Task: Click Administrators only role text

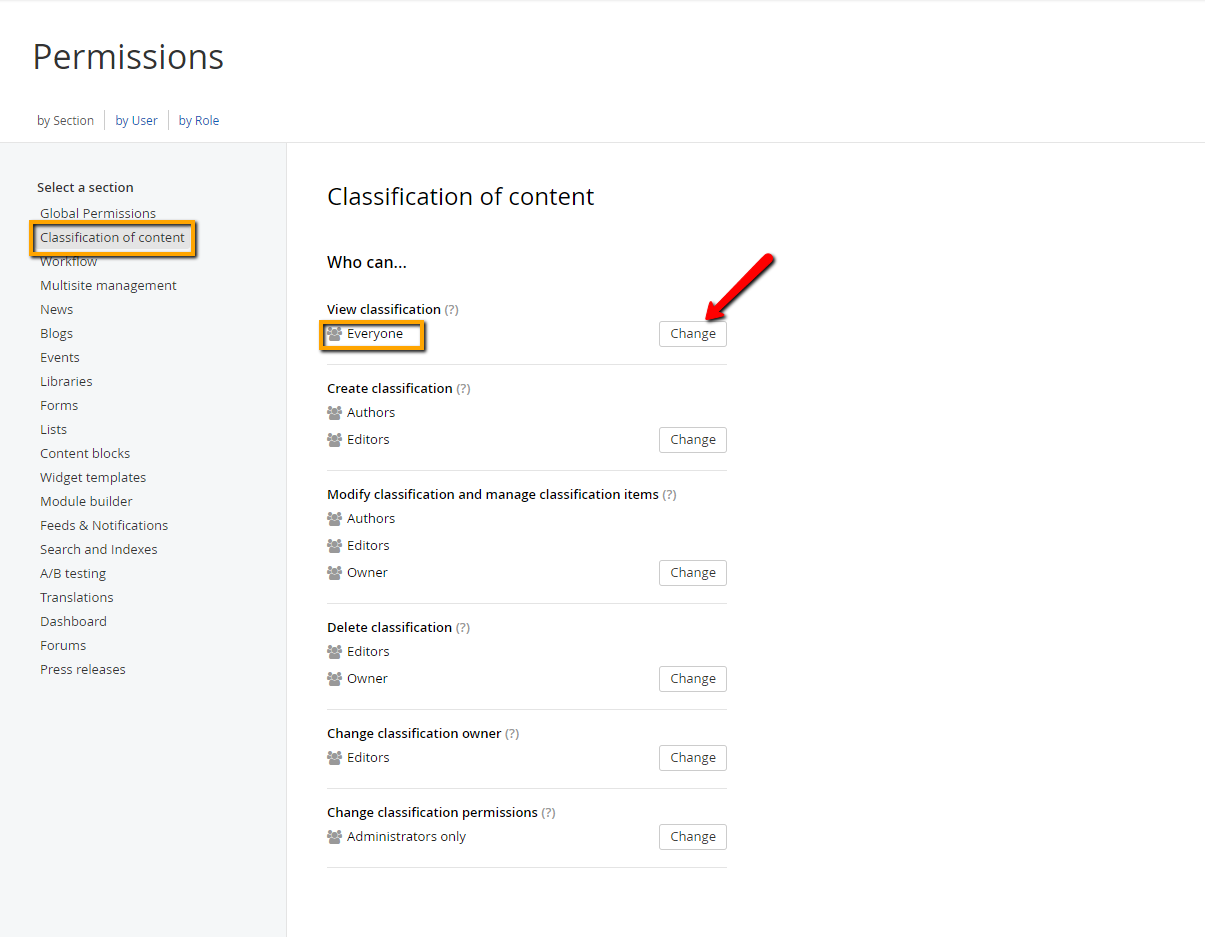Action: coord(407,837)
